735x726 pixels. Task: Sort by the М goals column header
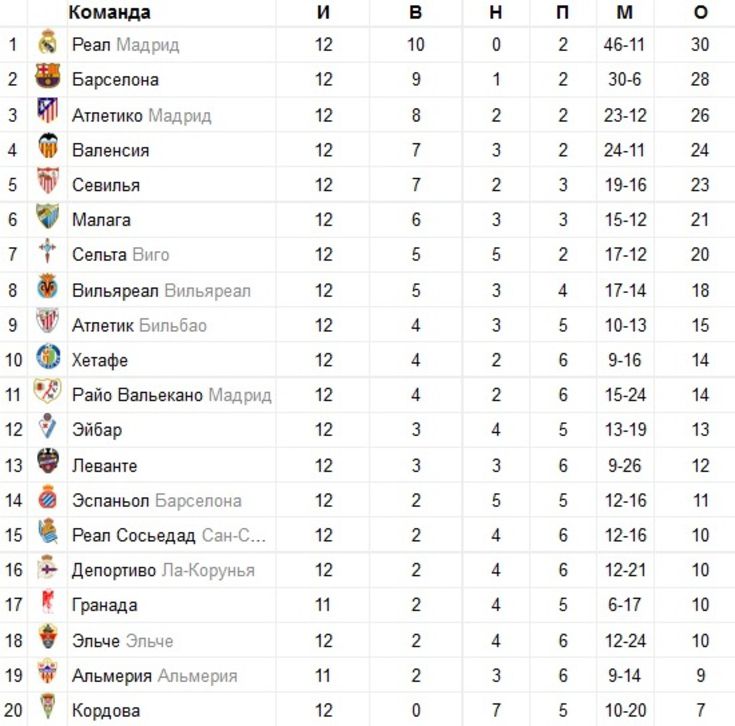(x=624, y=12)
